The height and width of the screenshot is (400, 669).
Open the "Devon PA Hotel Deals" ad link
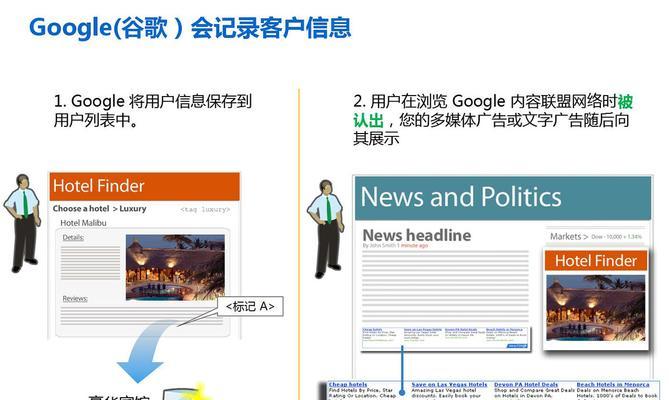pyautogui.click(x=526, y=384)
